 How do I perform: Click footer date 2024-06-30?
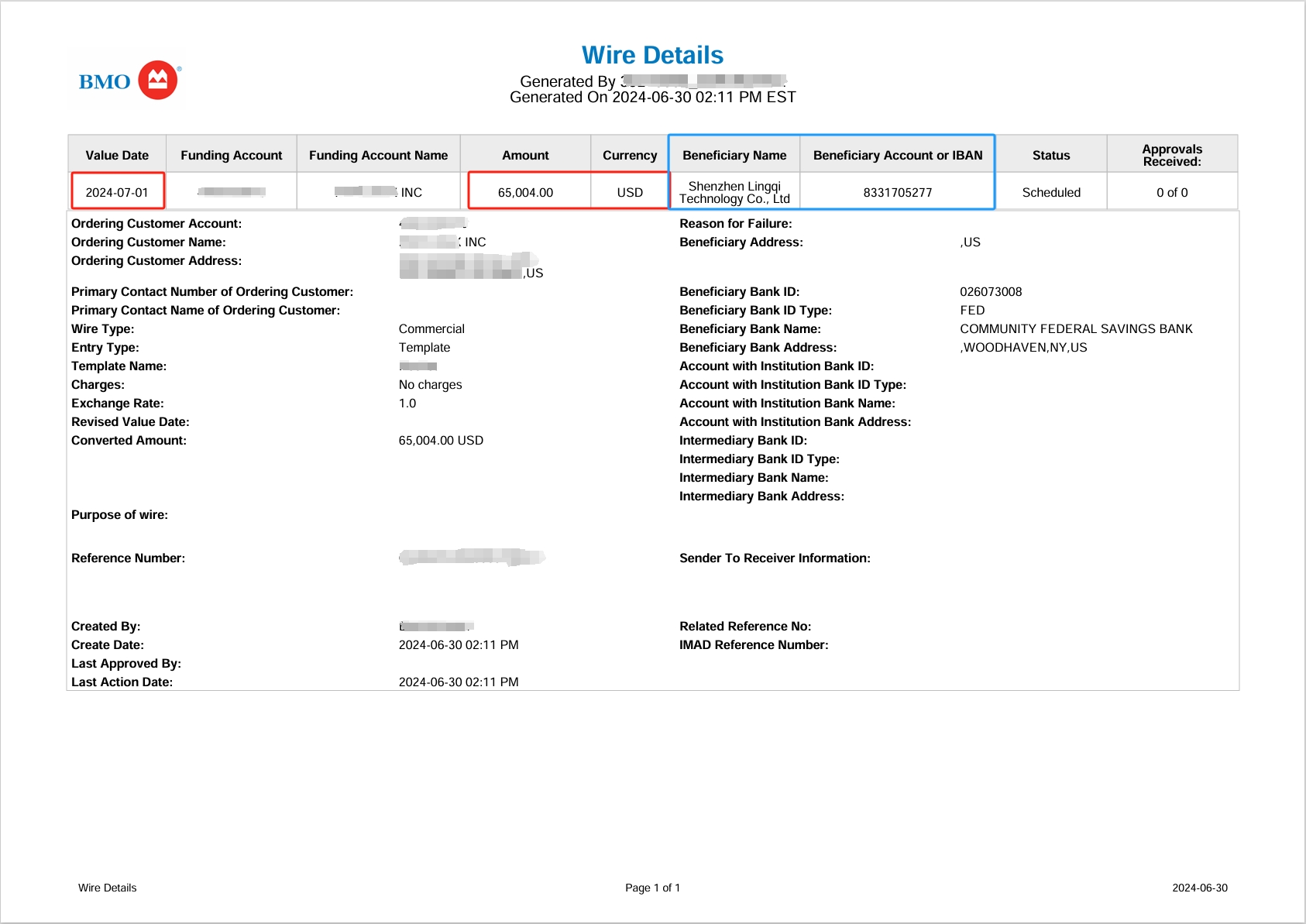pos(1200,888)
